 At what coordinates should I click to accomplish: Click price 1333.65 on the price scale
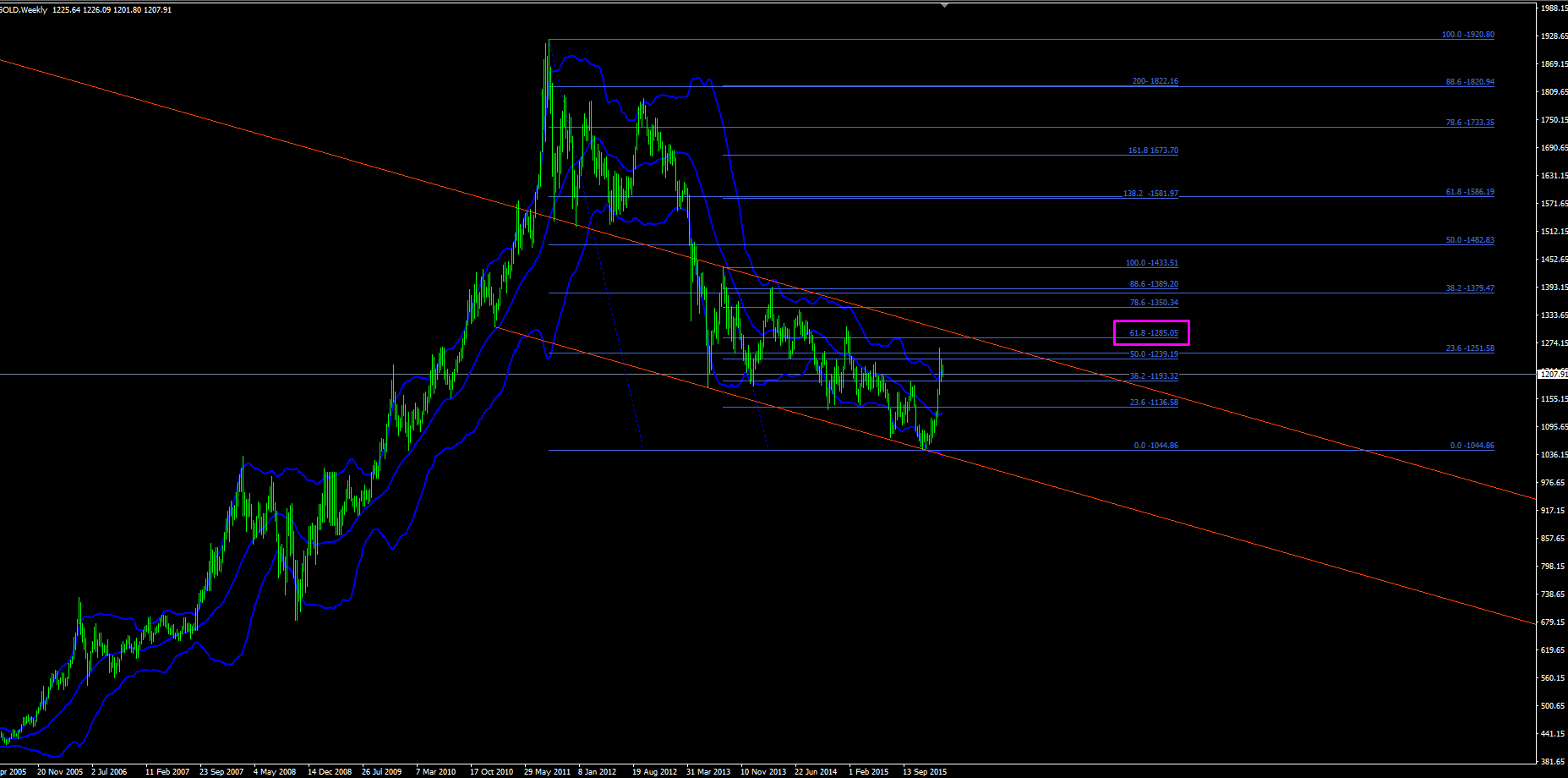point(1554,315)
